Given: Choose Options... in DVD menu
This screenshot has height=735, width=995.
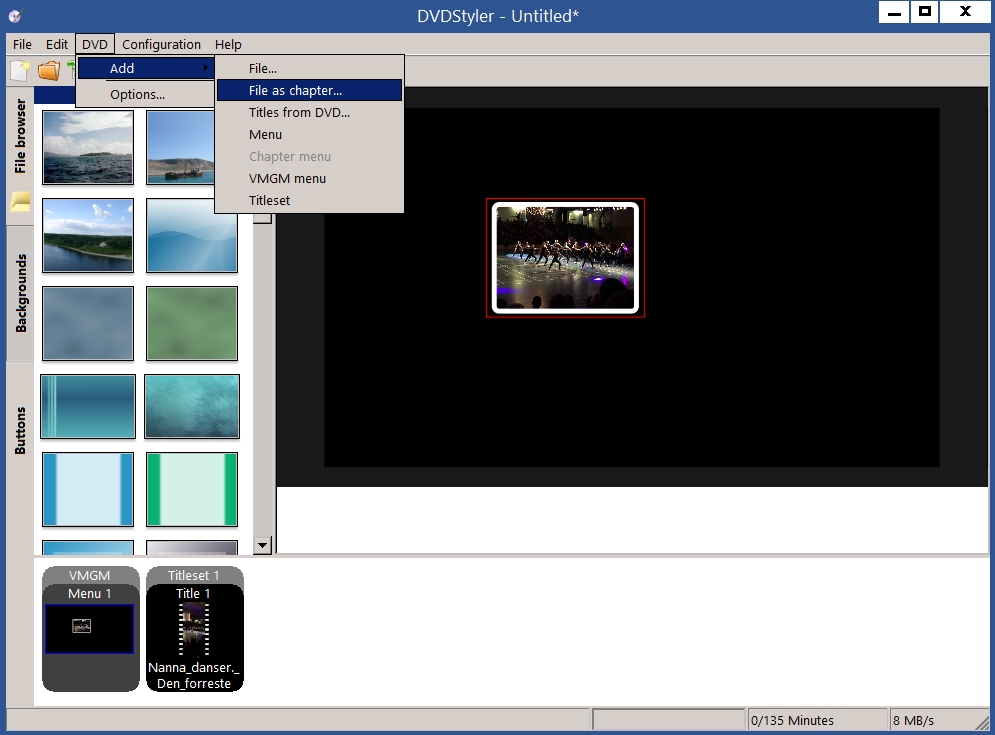Looking at the screenshot, I should [145, 95].
